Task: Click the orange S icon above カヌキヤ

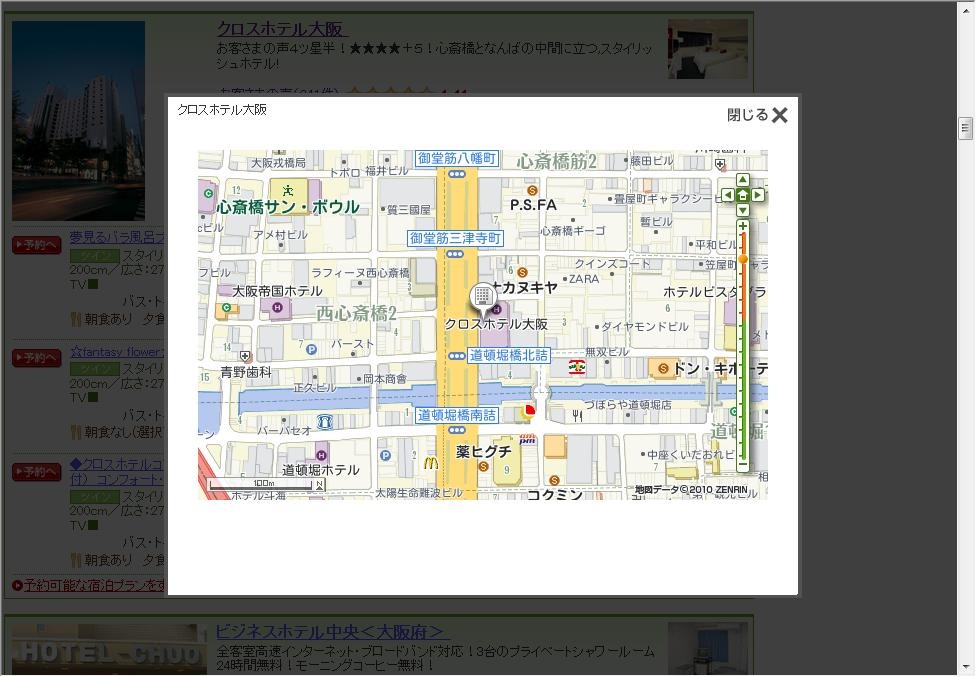Action: point(522,272)
